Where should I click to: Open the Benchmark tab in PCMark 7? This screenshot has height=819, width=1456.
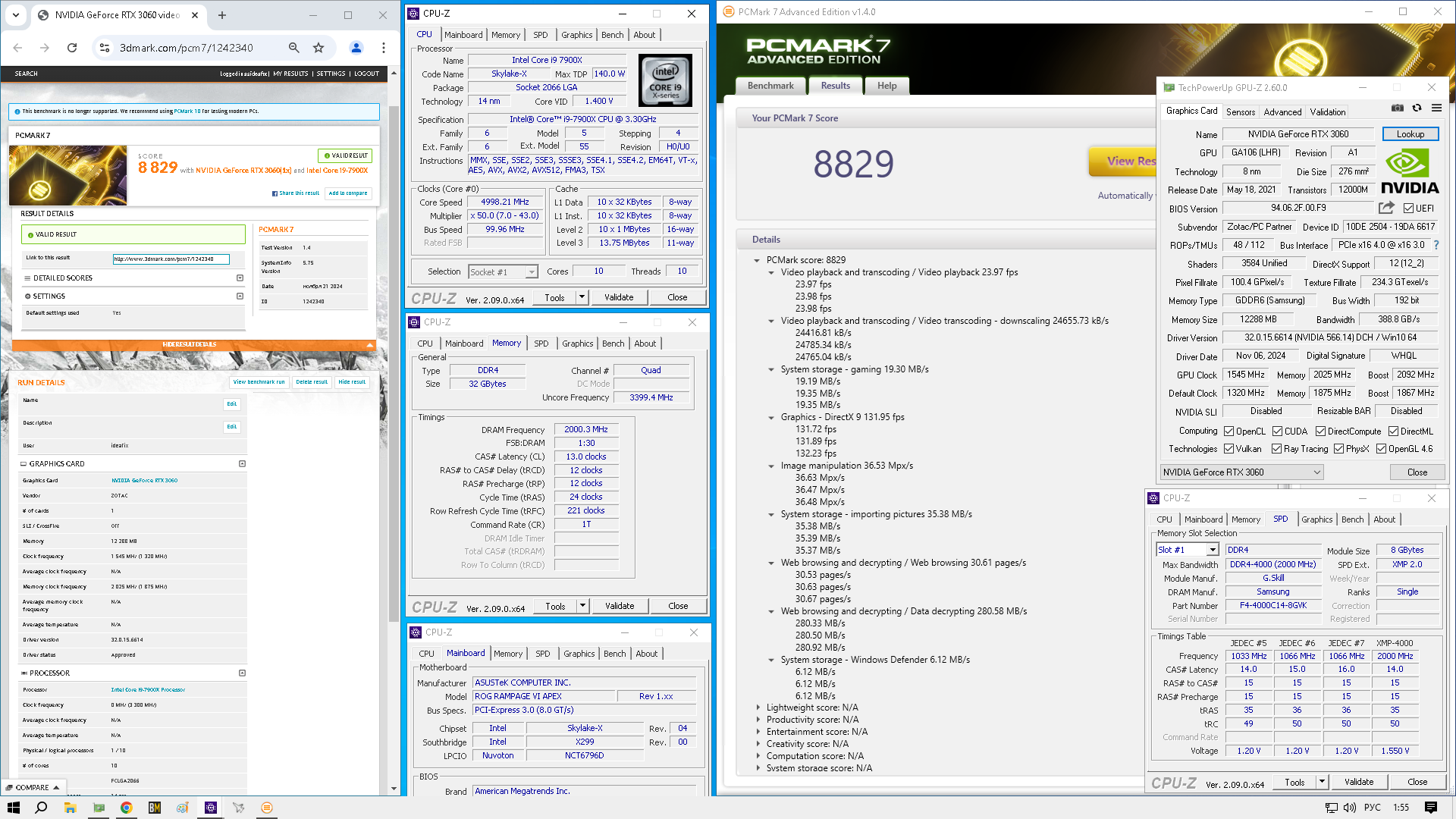[x=770, y=86]
